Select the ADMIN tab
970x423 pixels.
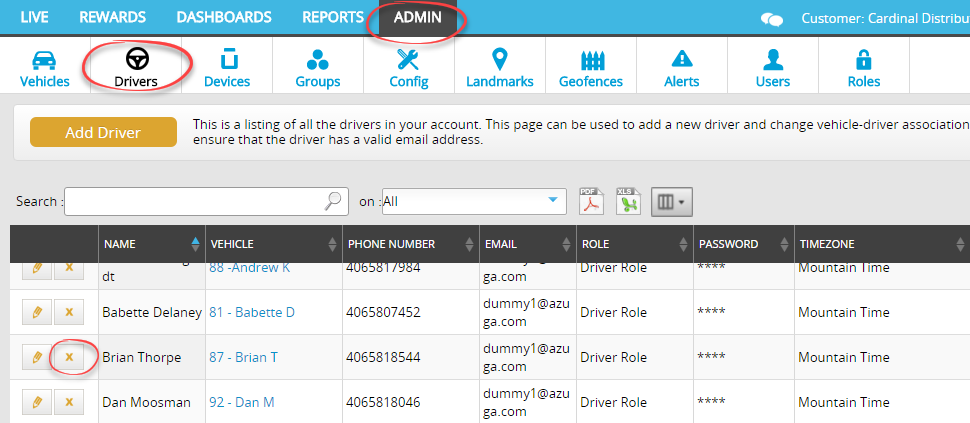pos(418,17)
